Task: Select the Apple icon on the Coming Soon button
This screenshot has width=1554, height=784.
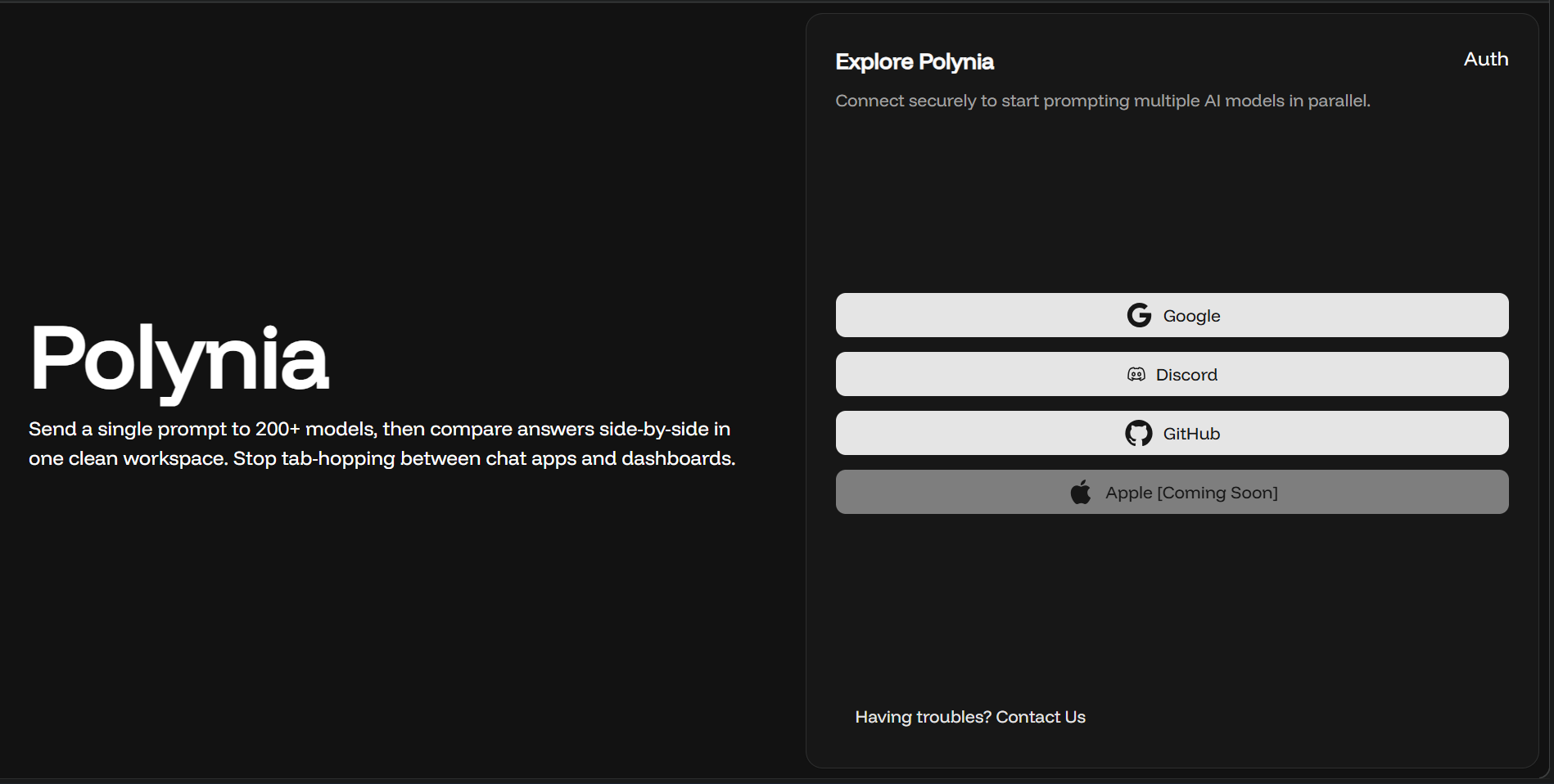Action: pos(1081,492)
